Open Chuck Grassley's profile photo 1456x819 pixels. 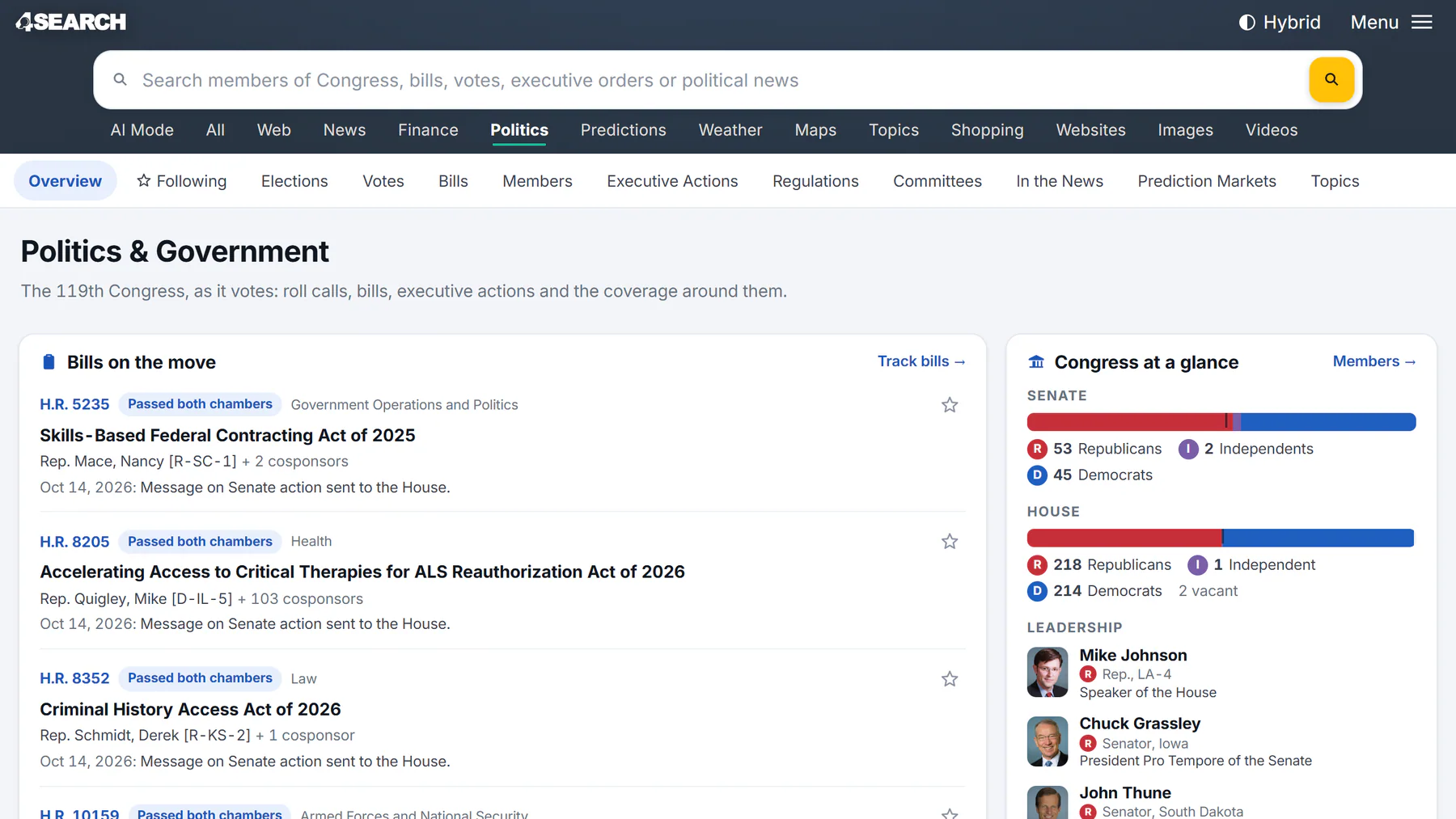[x=1048, y=741]
